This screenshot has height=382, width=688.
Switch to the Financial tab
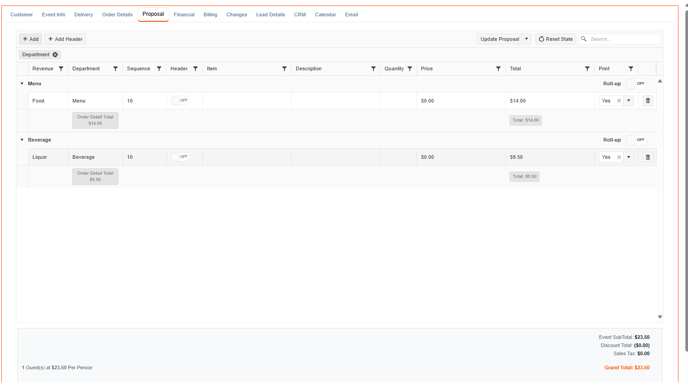(184, 14)
